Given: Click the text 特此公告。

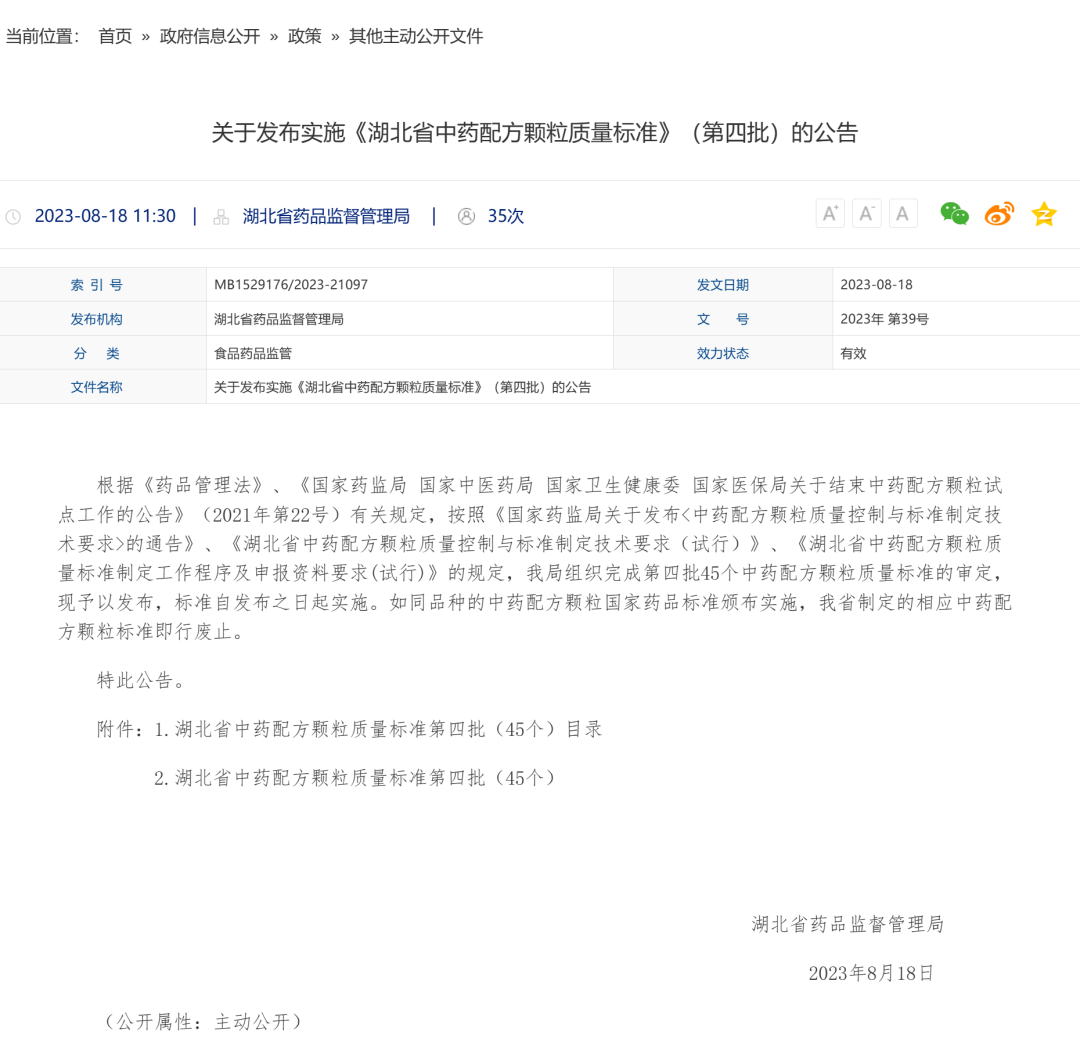Looking at the screenshot, I should click(x=141, y=680).
